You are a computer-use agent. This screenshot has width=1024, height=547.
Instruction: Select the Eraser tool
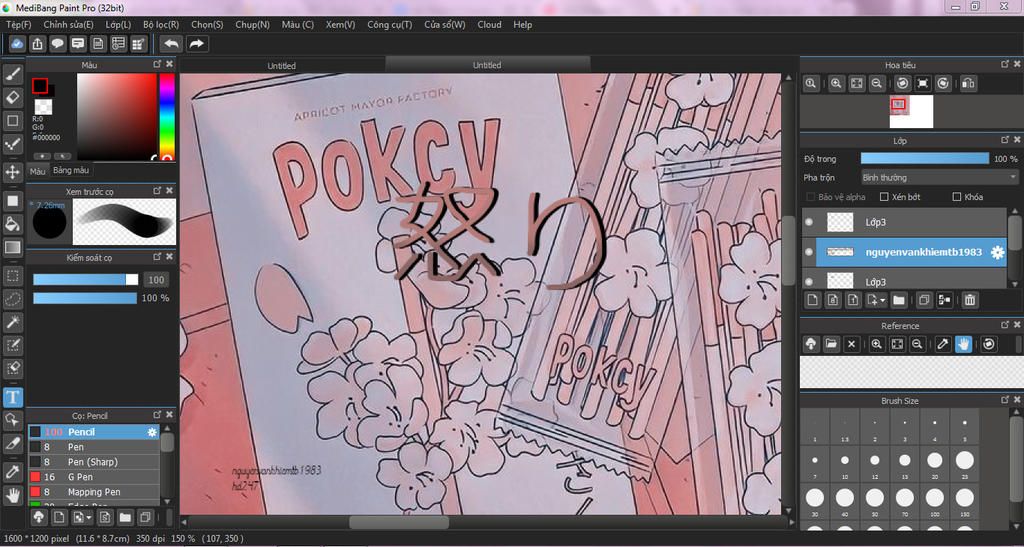(12, 98)
